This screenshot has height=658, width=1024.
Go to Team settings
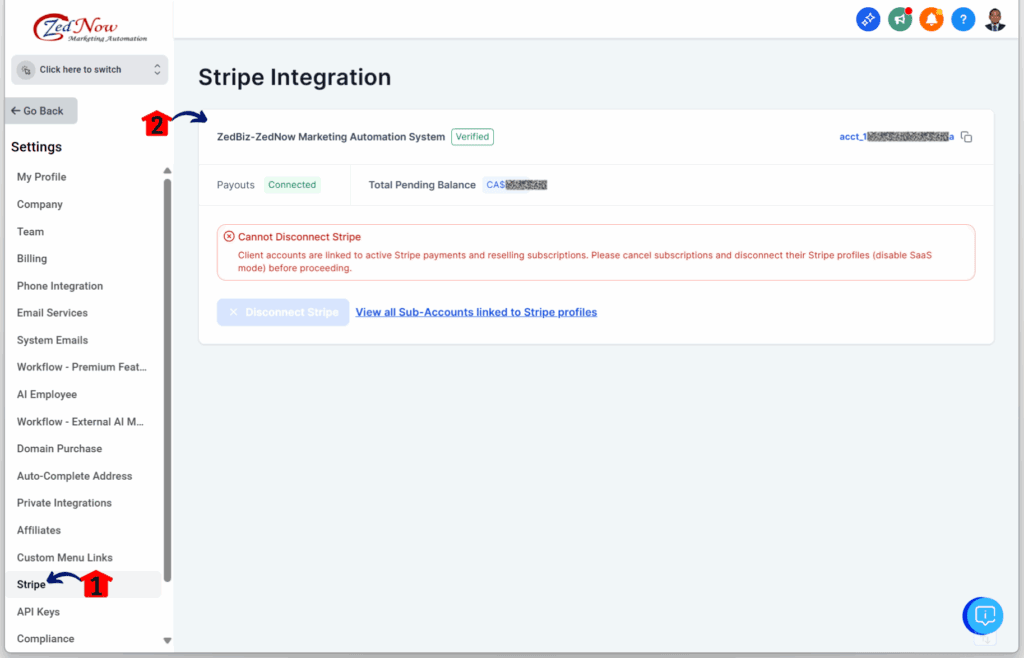(31, 232)
